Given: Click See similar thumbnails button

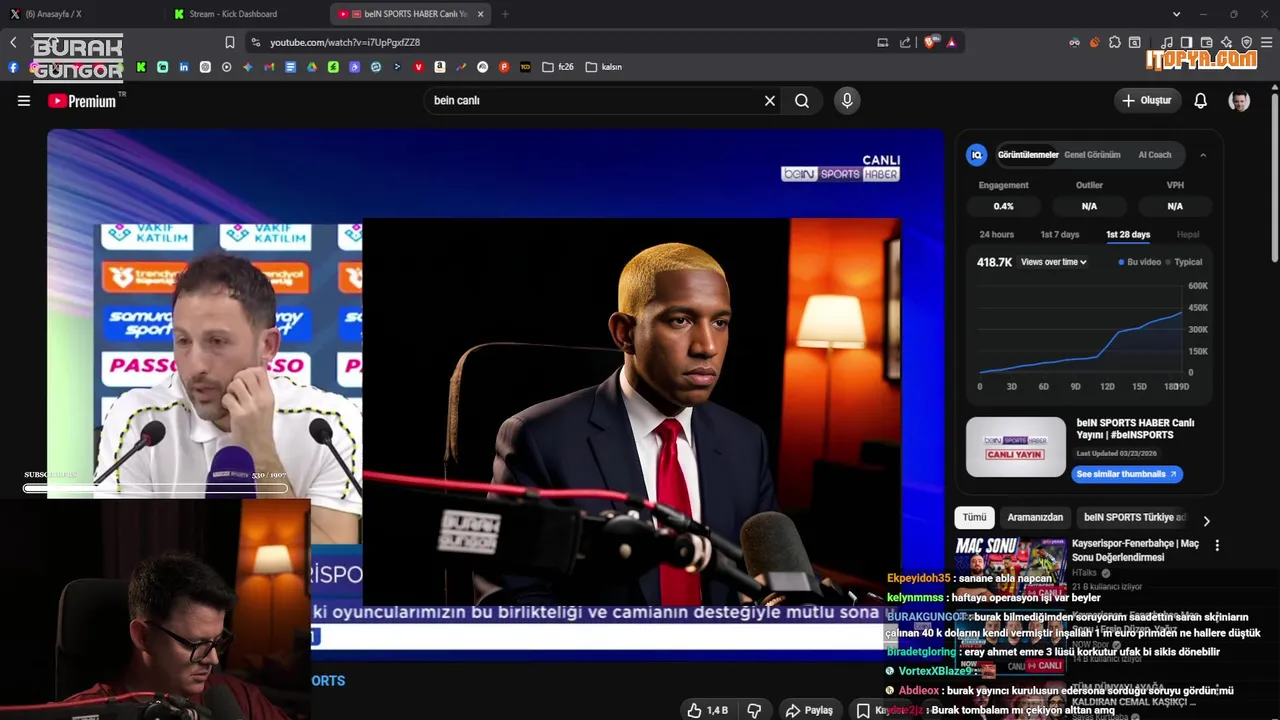Looking at the screenshot, I should point(1127,474).
